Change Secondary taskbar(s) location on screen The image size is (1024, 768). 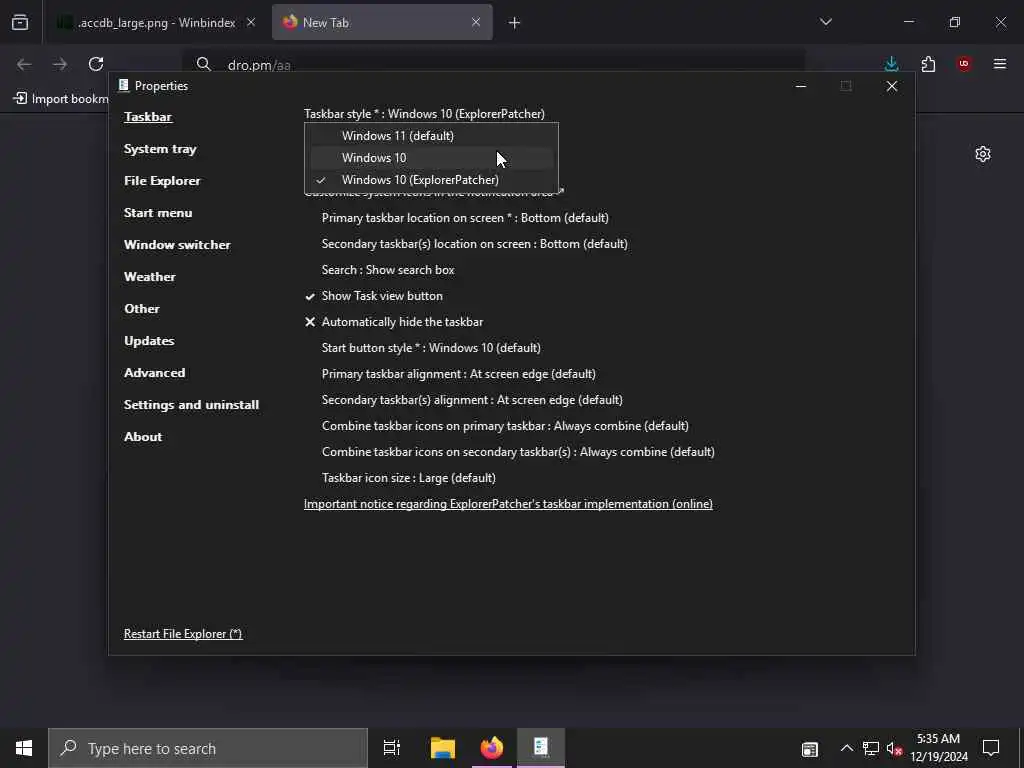click(475, 244)
